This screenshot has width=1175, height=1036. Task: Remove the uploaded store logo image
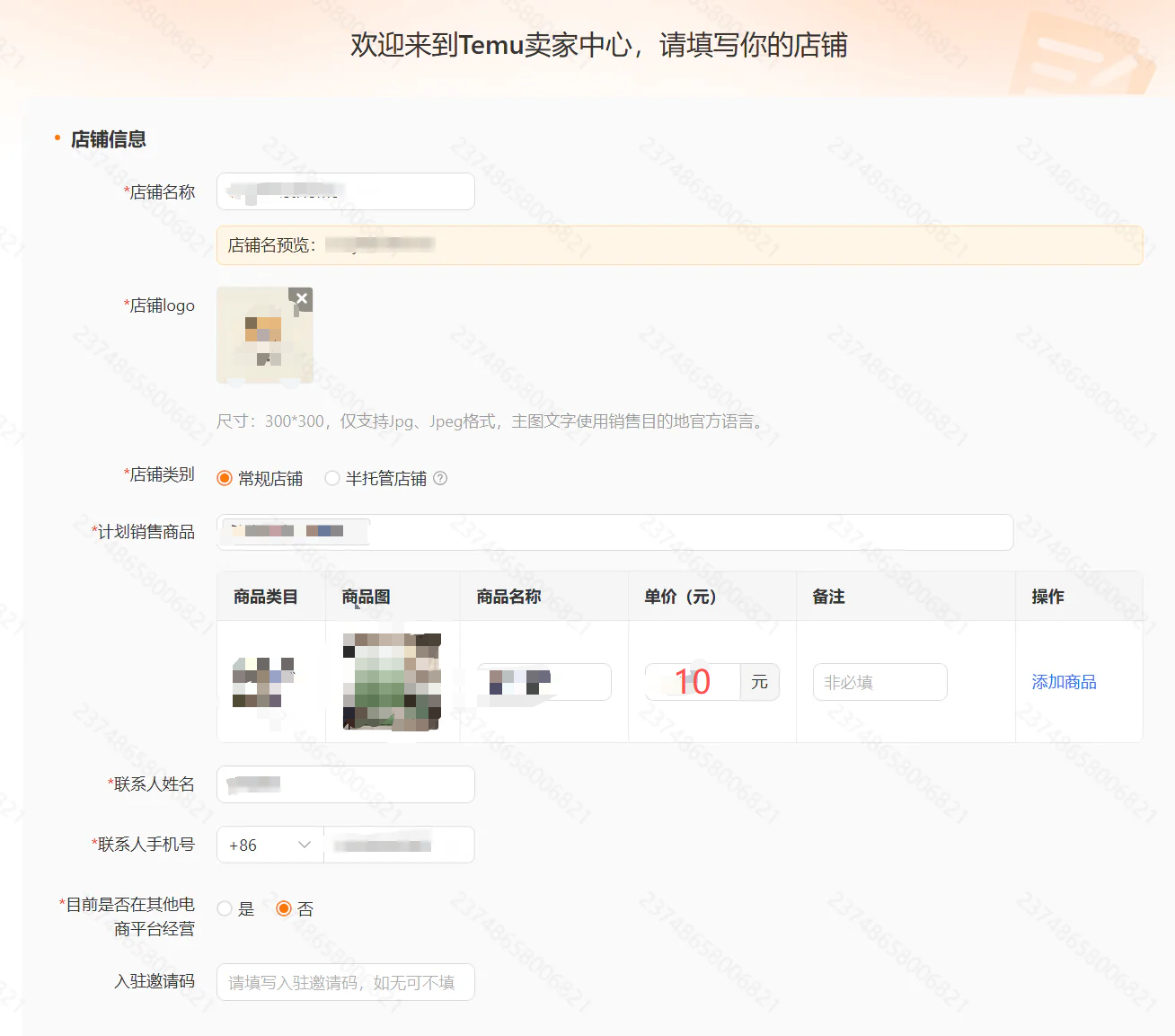(x=301, y=298)
